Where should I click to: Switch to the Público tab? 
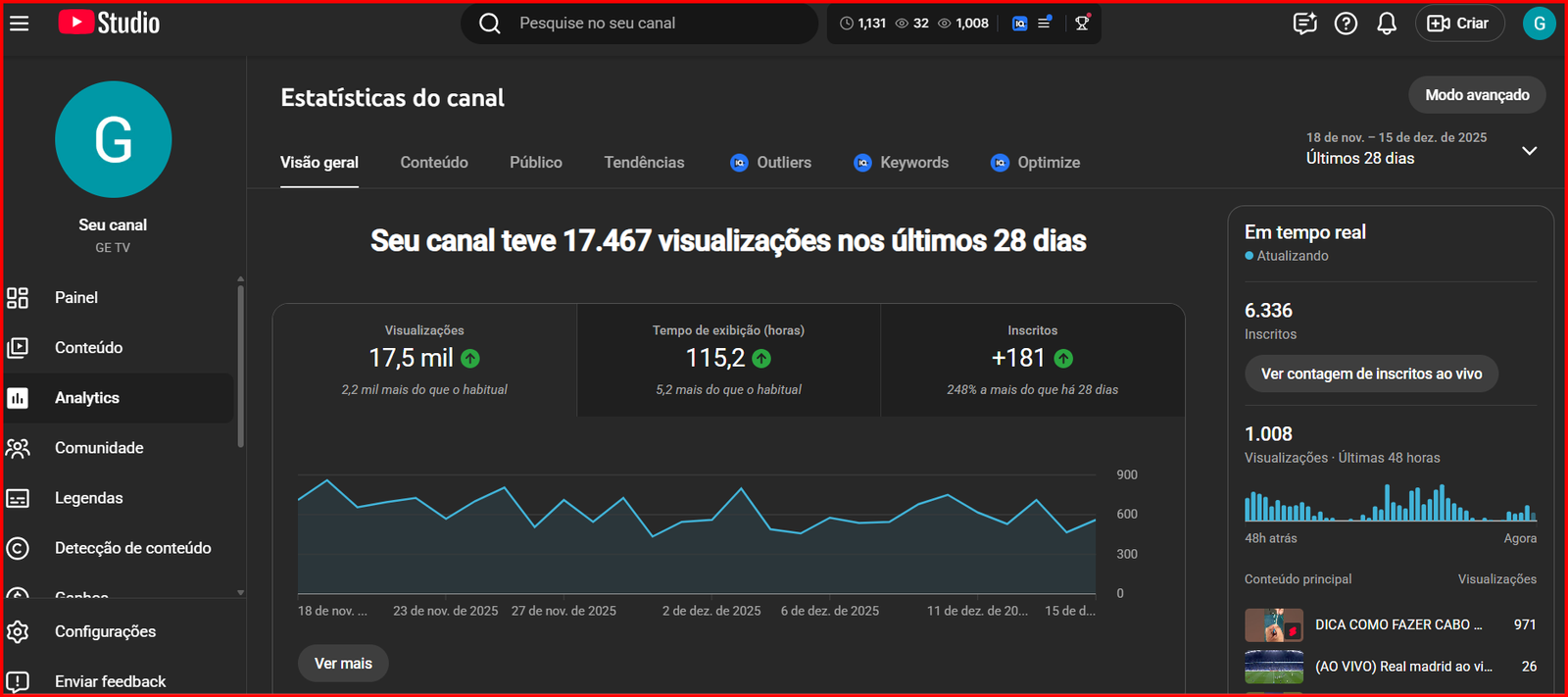(x=536, y=163)
